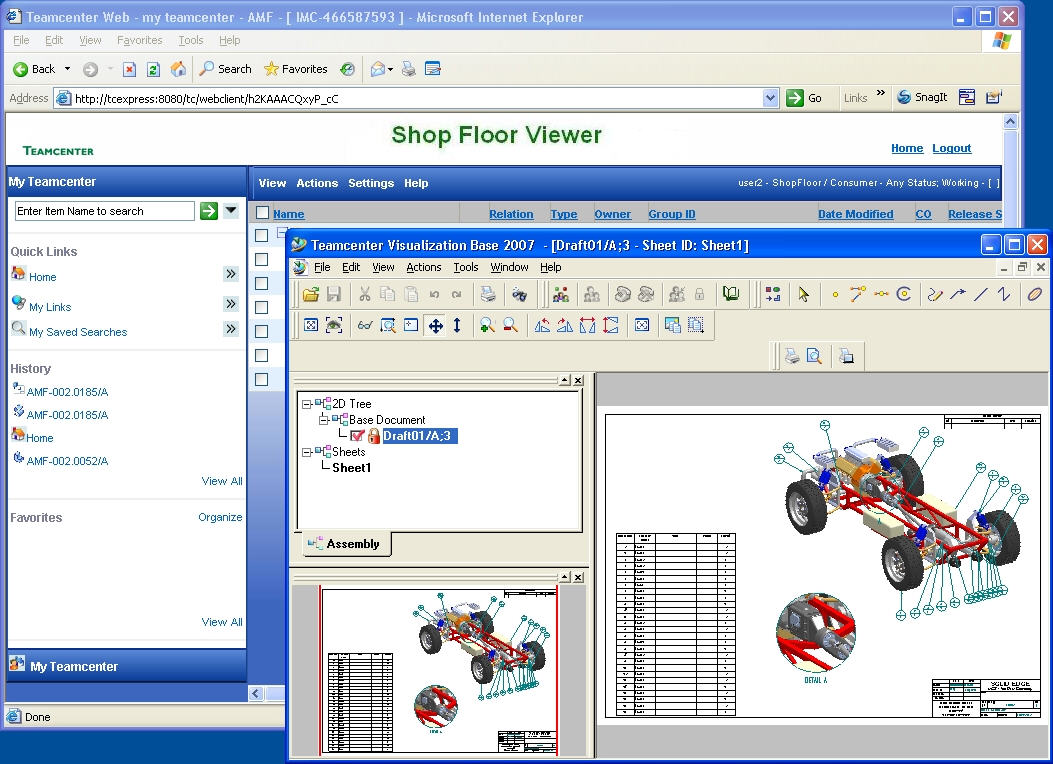Click the Home link next to Logout
The image size is (1053, 764).
pyautogui.click(x=907, y=148)
